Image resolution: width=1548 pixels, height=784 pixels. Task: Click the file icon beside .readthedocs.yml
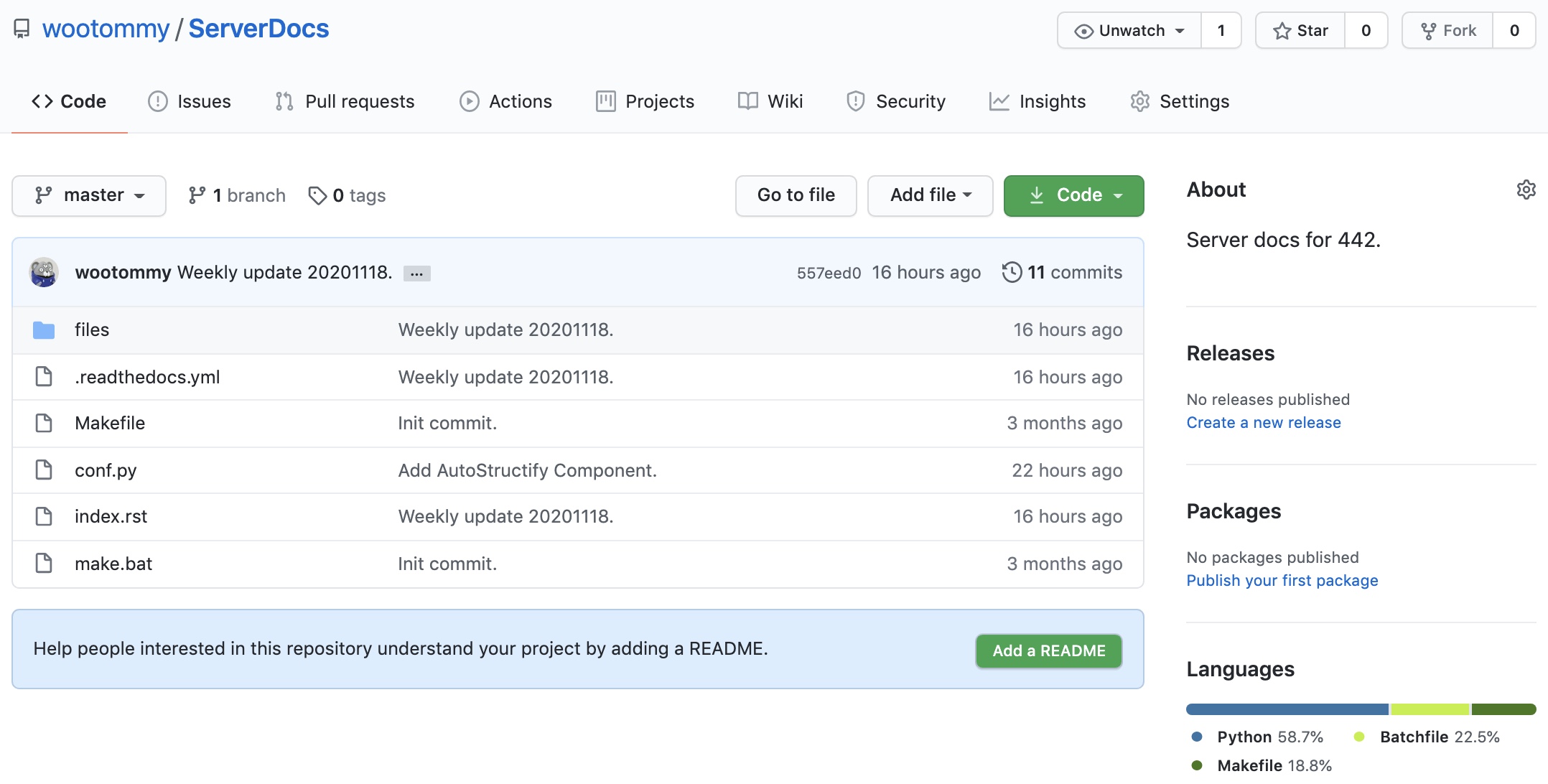point(44,376)
